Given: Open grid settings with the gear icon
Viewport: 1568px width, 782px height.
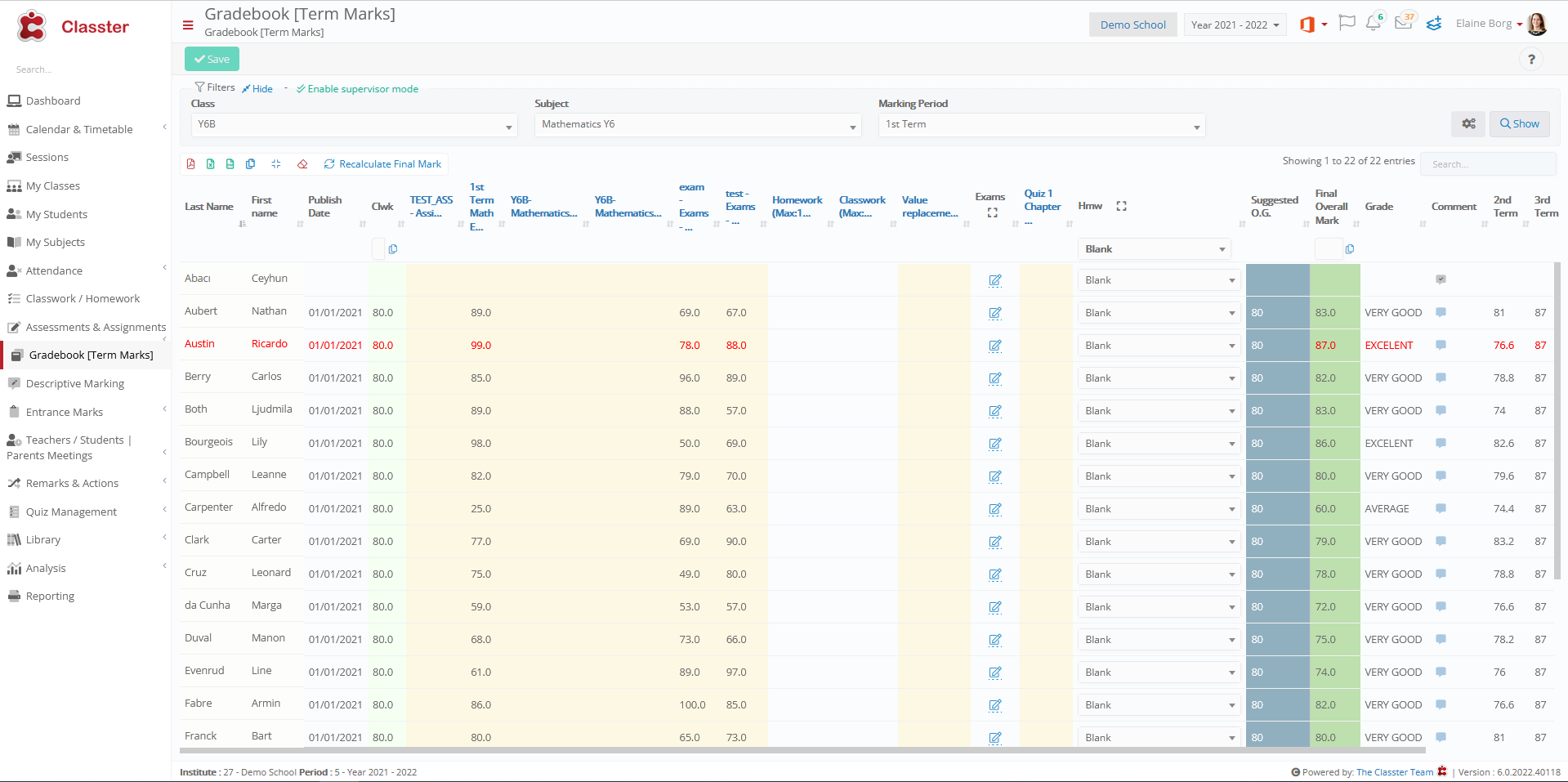Looking at the screenshot, I should click(1468, 123).
